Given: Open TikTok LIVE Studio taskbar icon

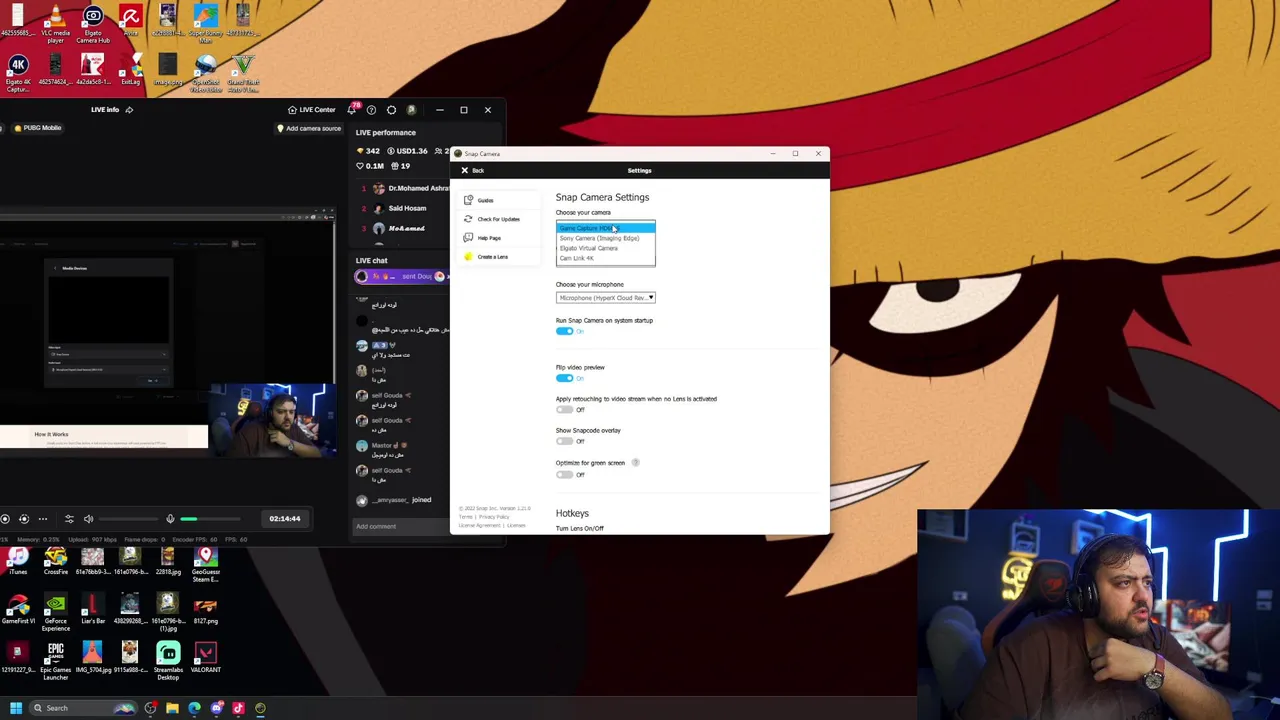Looking at the screenshot, I should [x=238, y=708].
